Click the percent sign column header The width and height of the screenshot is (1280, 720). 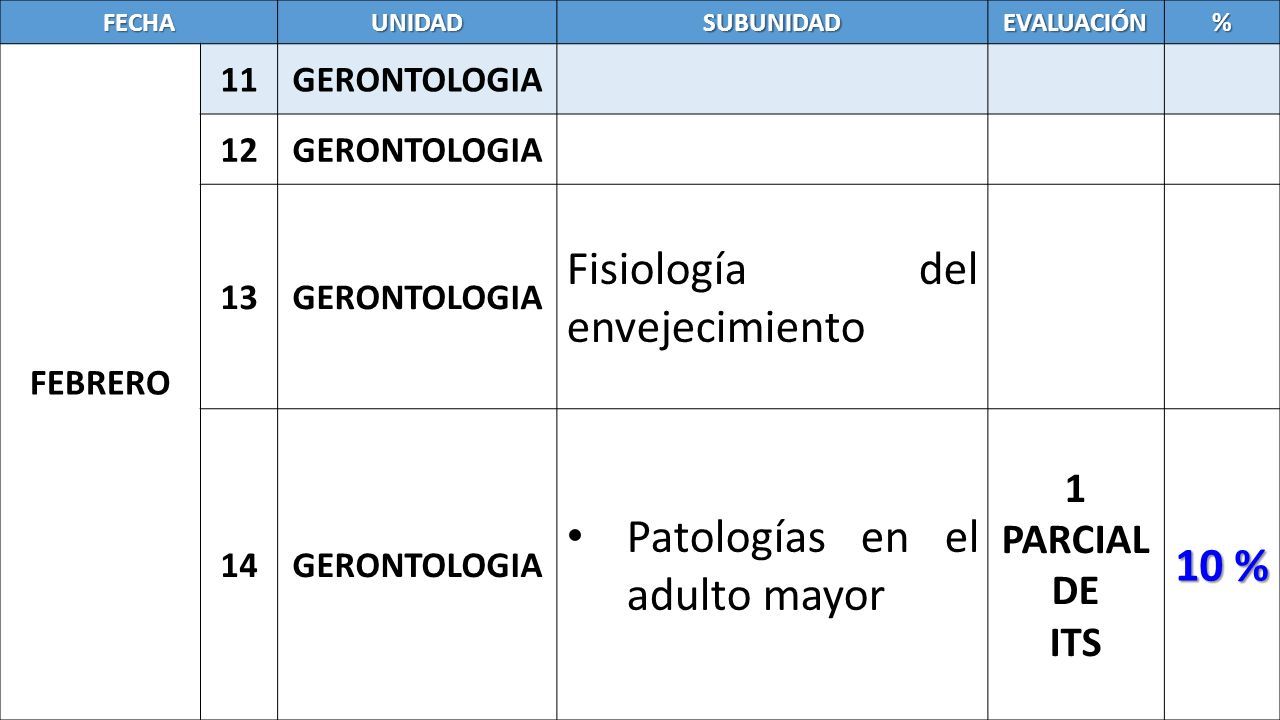tap(1222, 22)
